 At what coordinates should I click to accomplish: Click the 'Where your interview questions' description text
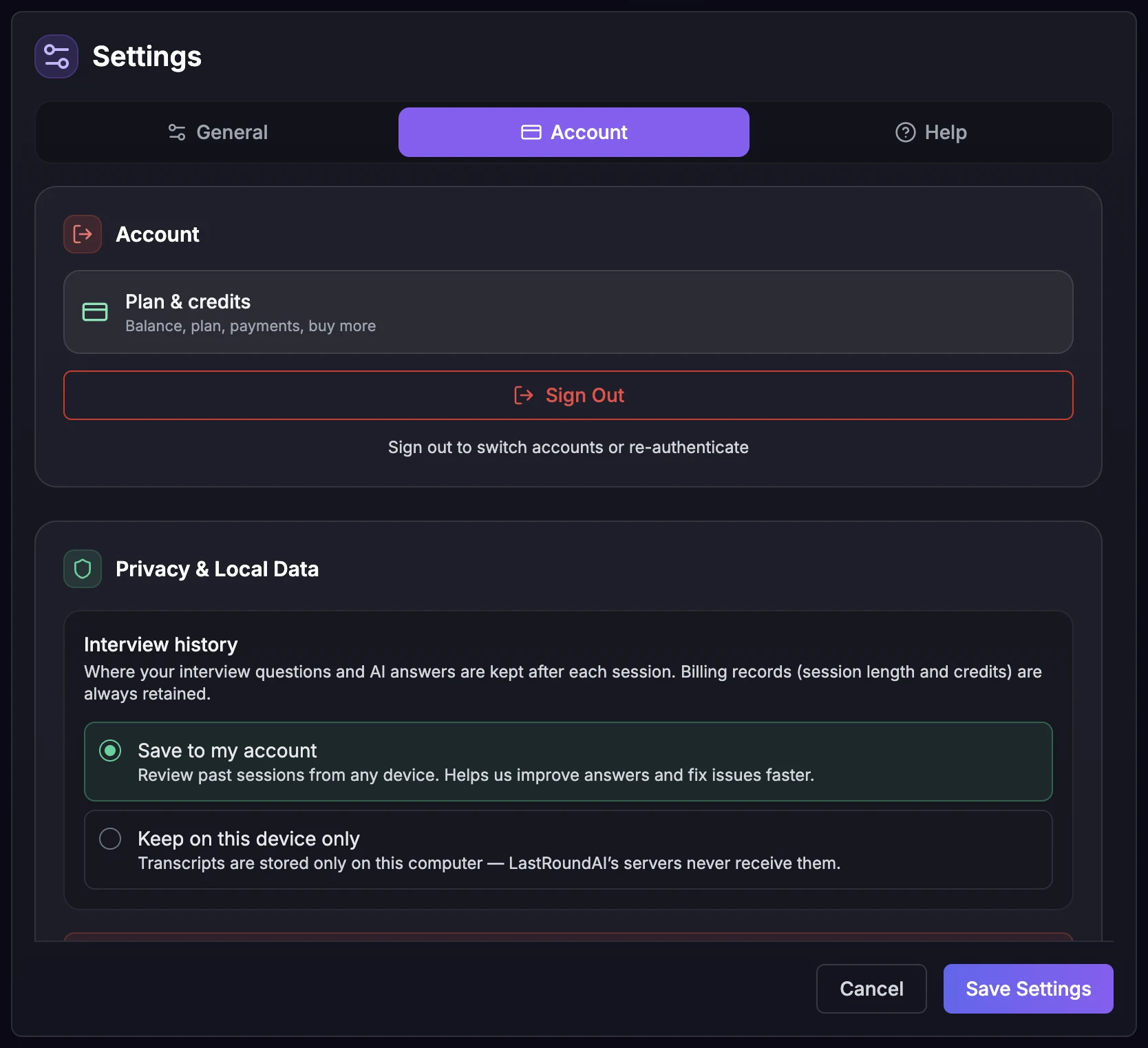(563, 682)
